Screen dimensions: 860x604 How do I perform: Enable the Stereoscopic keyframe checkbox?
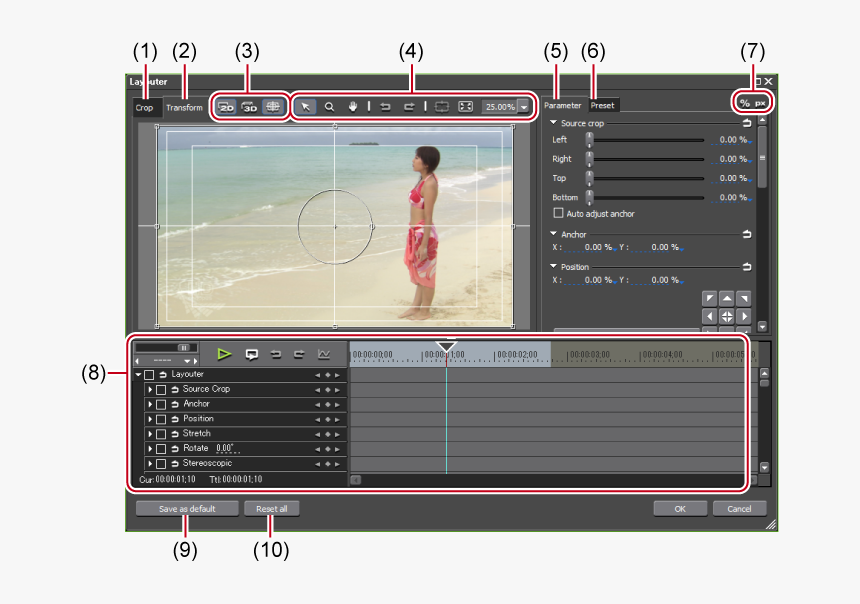click(161, 464)
